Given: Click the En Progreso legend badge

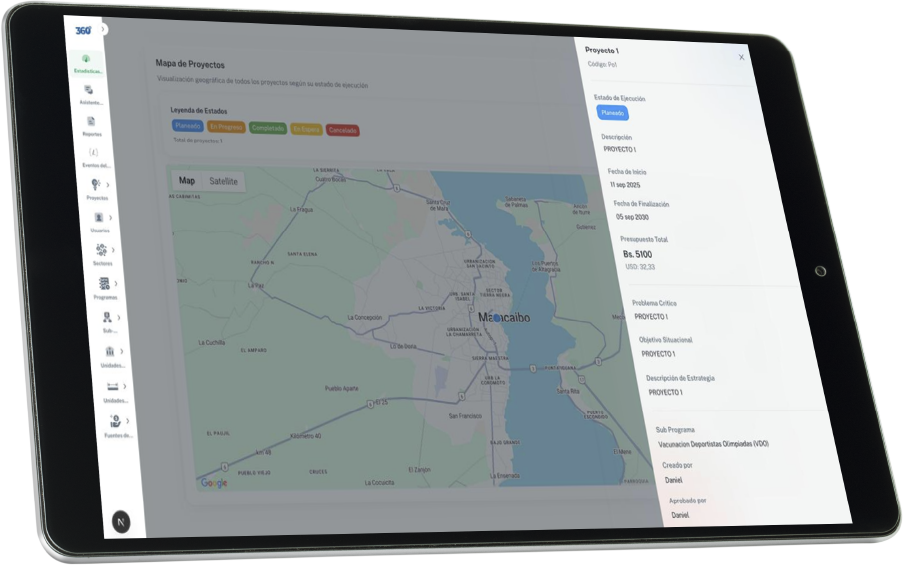Looking at the screenshot, I should tap(225, 127).
